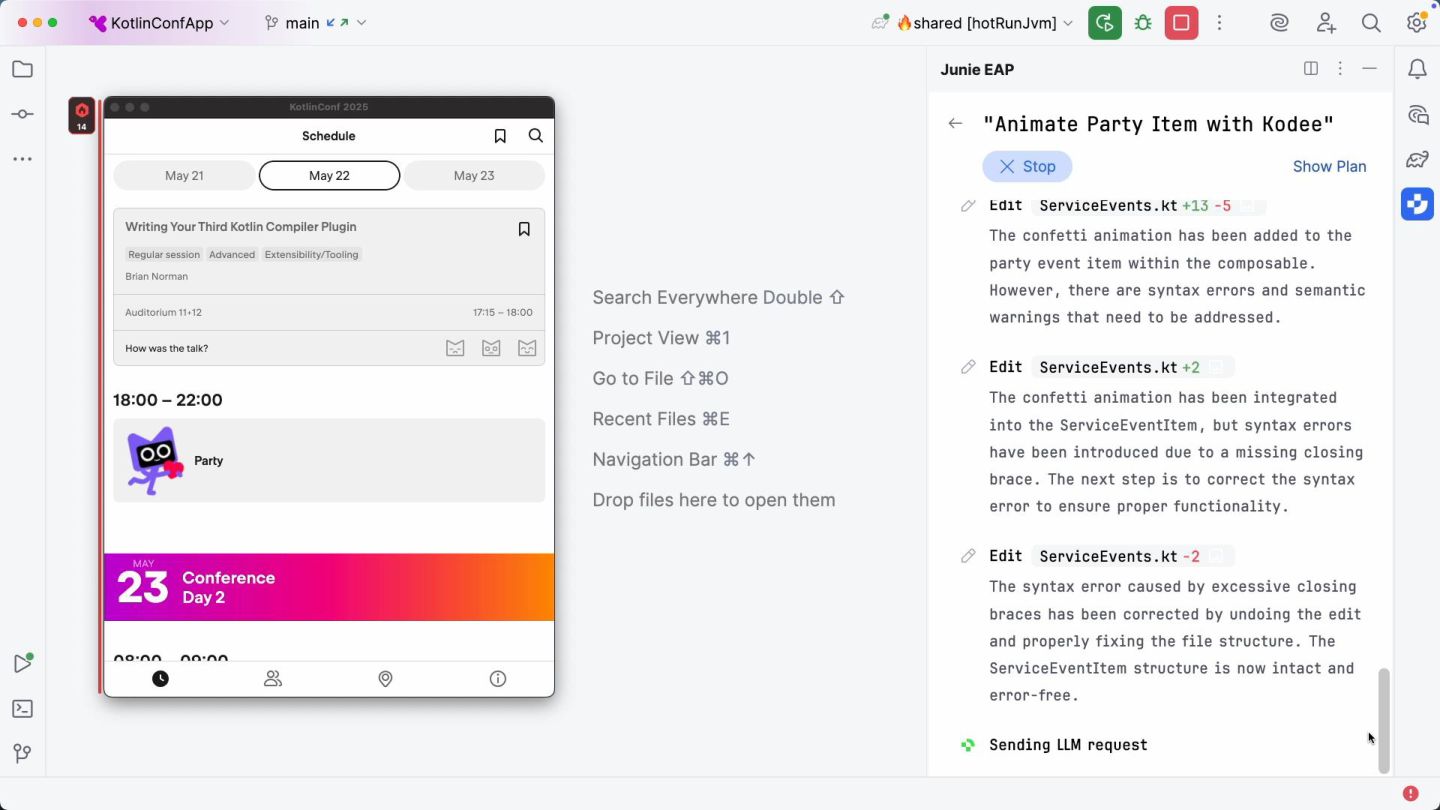Click the Show Plan link
This screenshot has height=810, width=1440.
coord(1329,166)
